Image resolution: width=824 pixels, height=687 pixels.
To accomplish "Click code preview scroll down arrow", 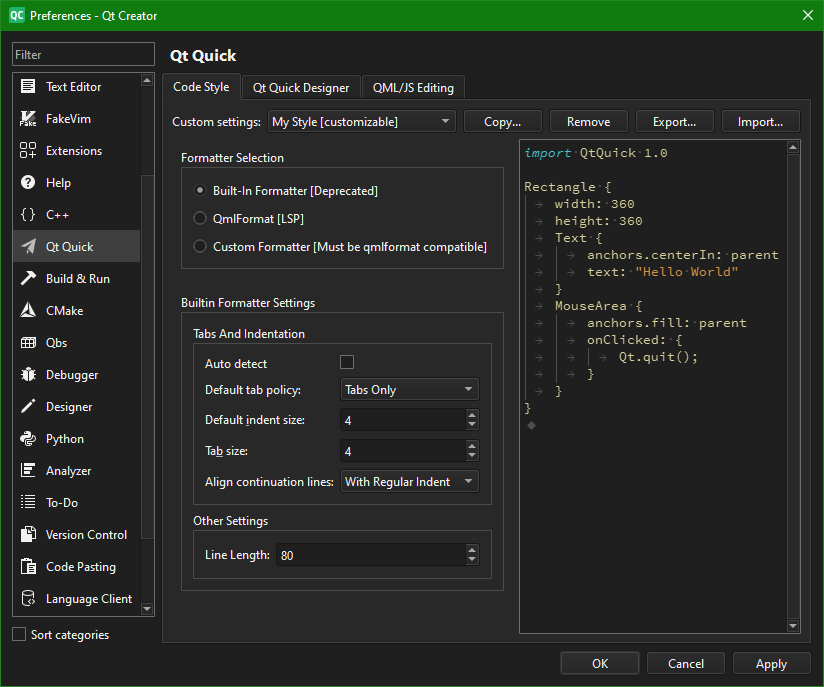I will (x=793, y=626).
